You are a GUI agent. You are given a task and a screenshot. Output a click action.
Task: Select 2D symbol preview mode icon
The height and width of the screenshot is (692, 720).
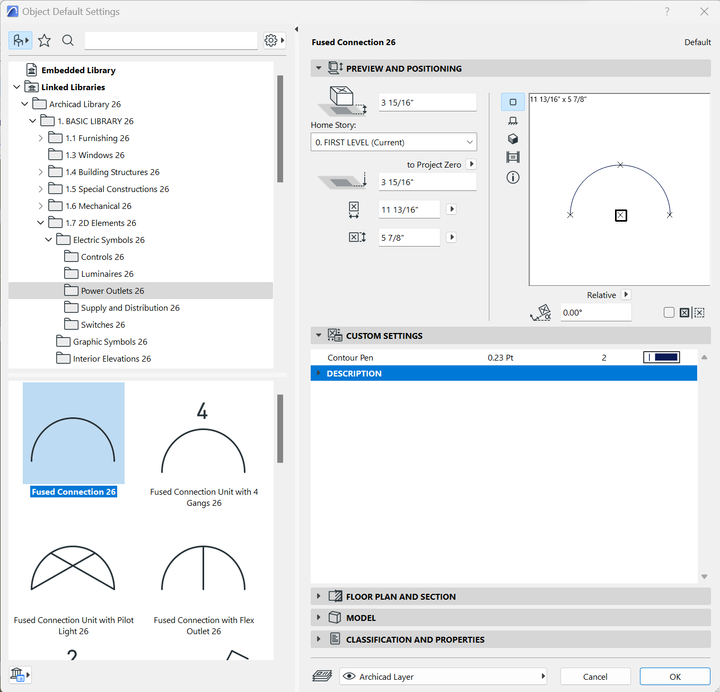pos(513,102)
